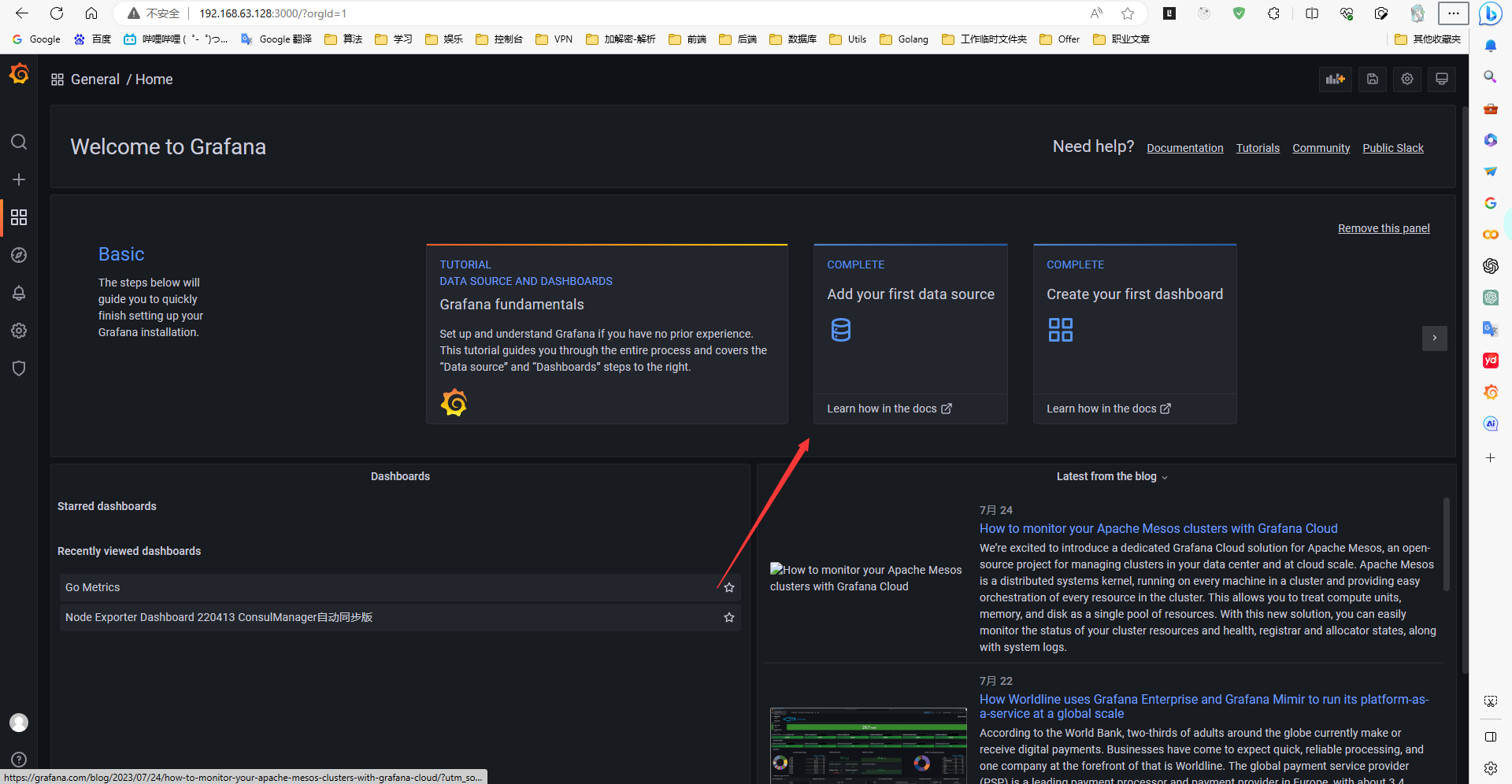
Task: Open the Utils bookmarks folder
Action: tap(848, 39)
